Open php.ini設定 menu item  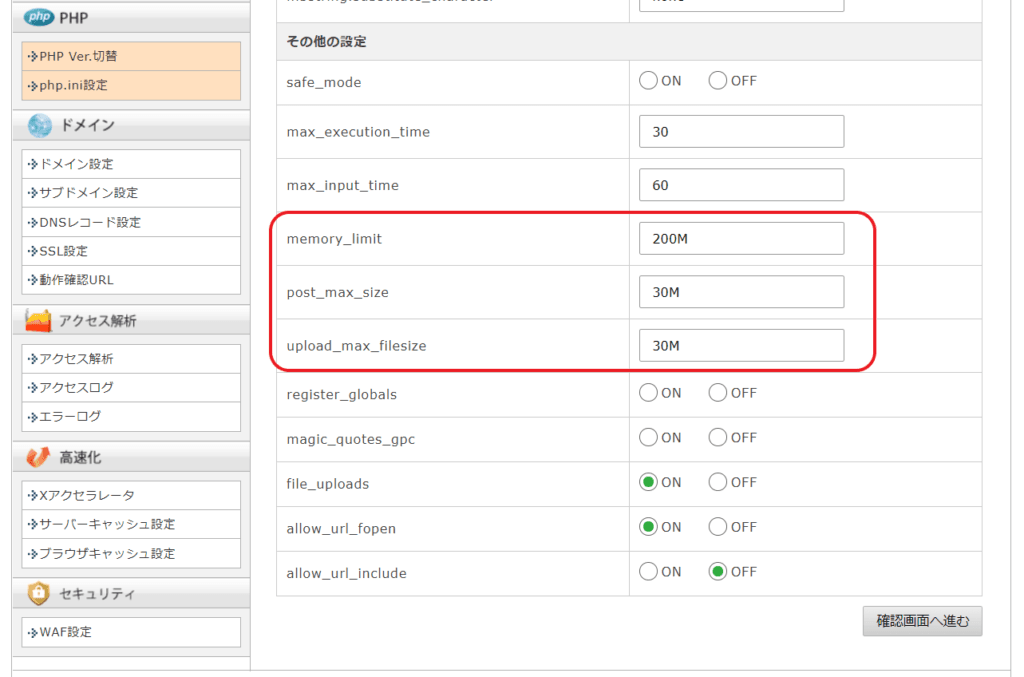(x=131, y=85)
